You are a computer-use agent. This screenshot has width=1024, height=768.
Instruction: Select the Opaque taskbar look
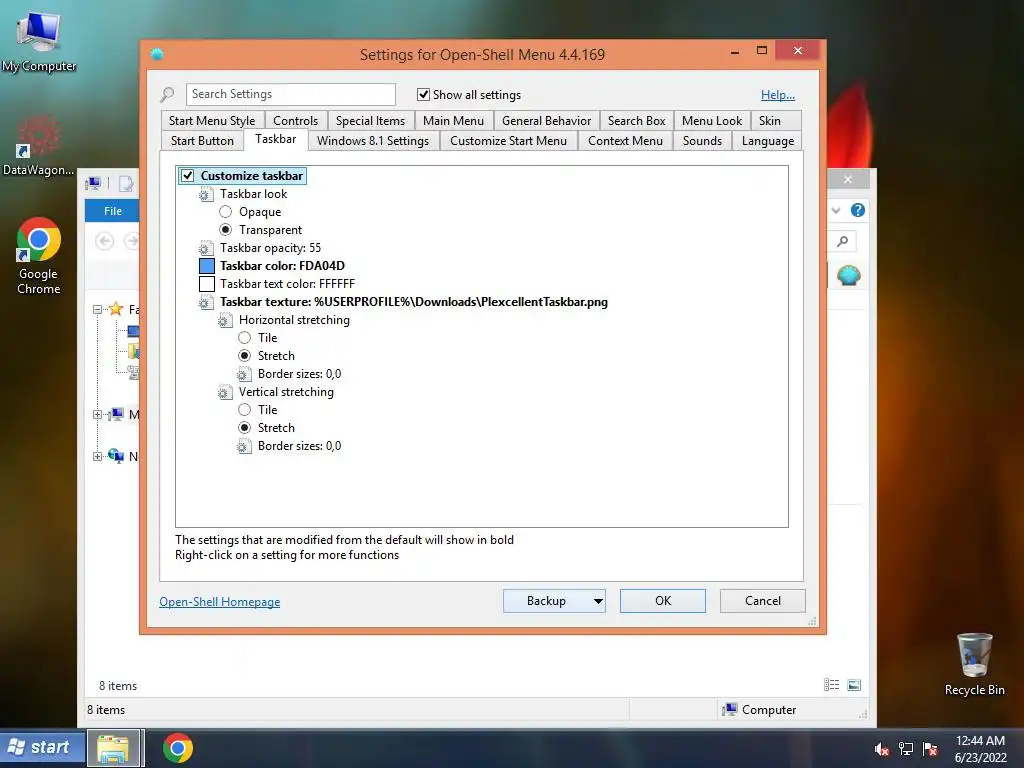tap(225, 212)
